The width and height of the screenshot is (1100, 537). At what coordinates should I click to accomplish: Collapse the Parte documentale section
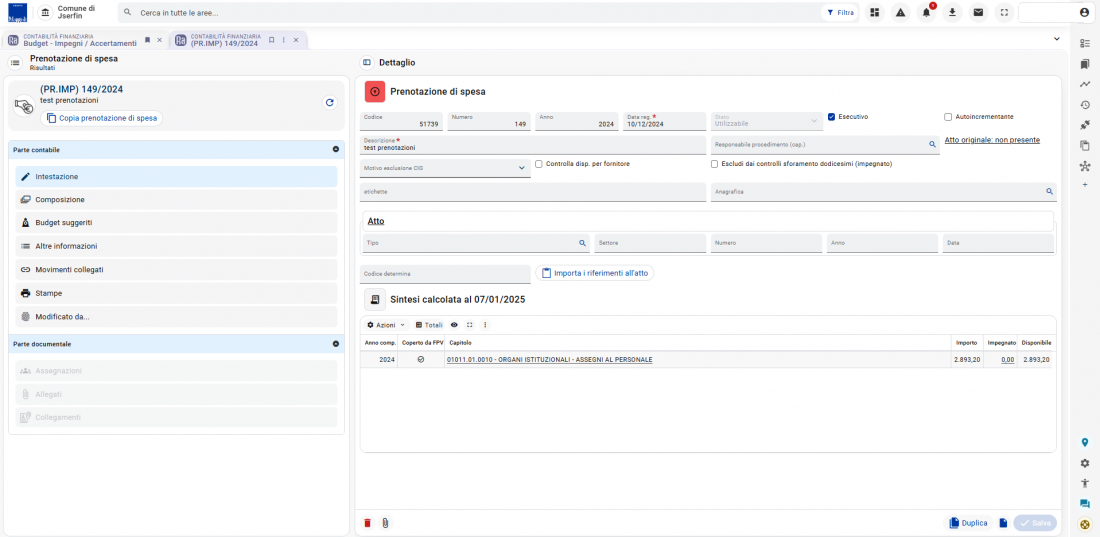pos(335,344)
